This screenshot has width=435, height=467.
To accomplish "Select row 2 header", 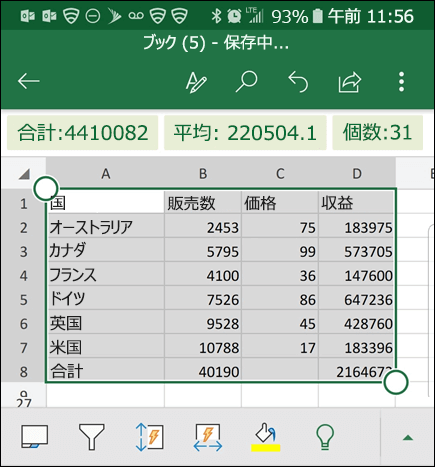I will [x=23, y=228].
